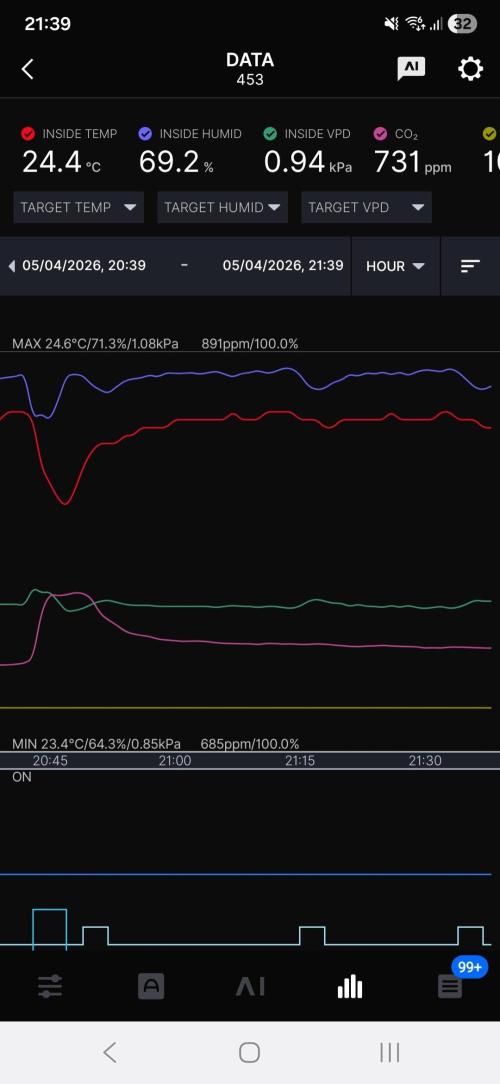
Task: Toggle the CO2 series checkbox
Action: 380,133
